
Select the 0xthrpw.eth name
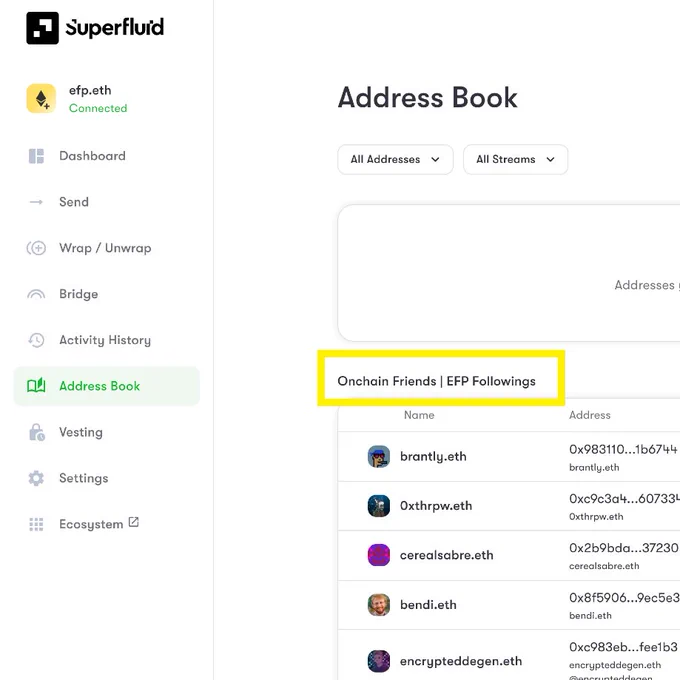click(x=435, y=506)
